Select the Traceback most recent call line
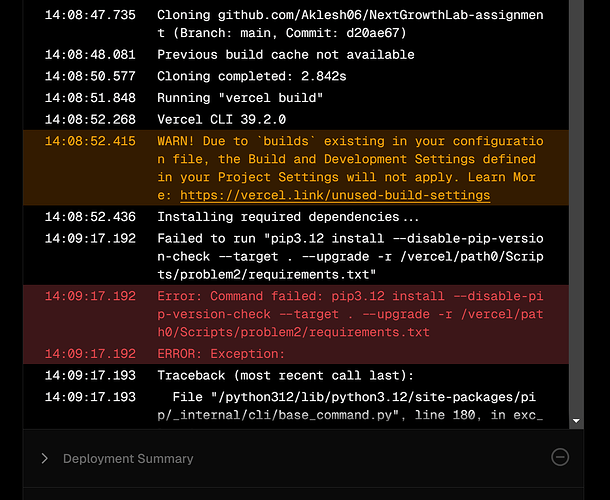This screenshot has height=500, width=610. [296, 375]
